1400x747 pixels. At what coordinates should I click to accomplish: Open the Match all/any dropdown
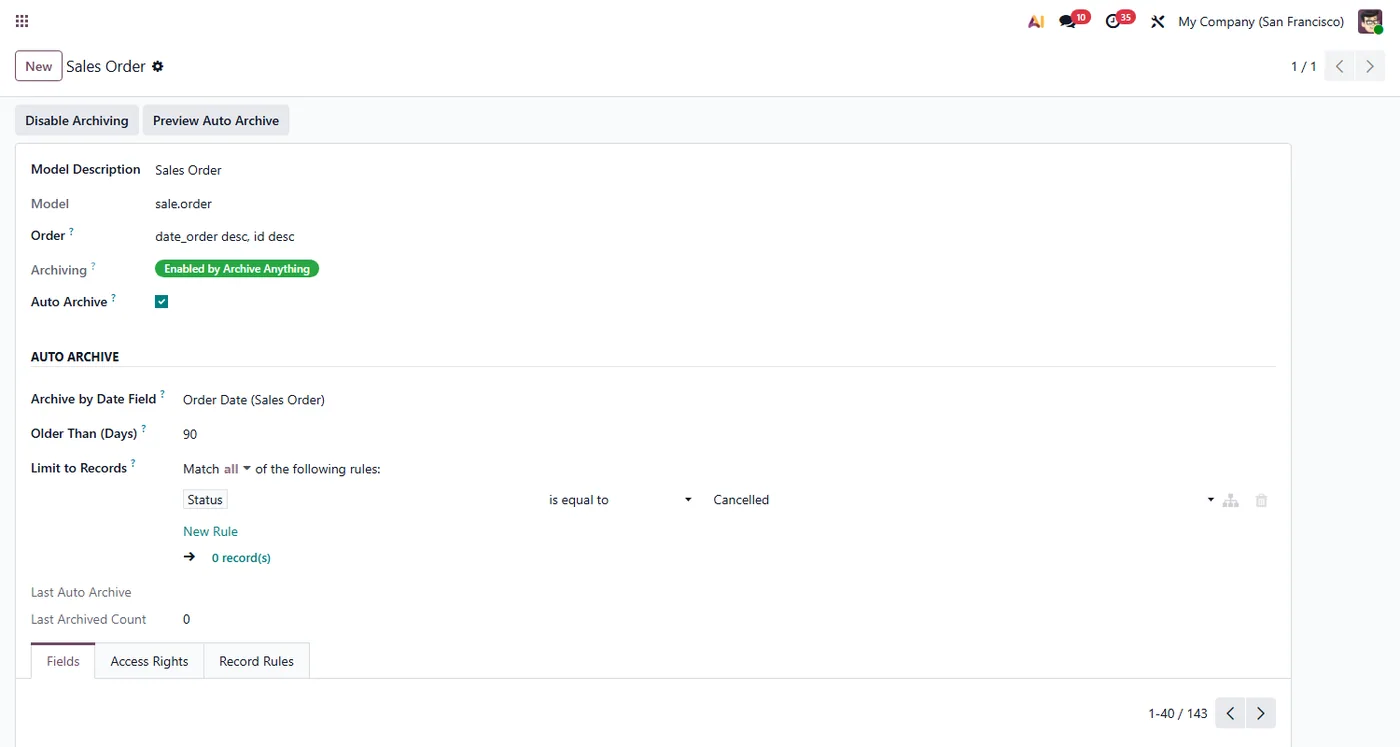[x=237, y=468]
